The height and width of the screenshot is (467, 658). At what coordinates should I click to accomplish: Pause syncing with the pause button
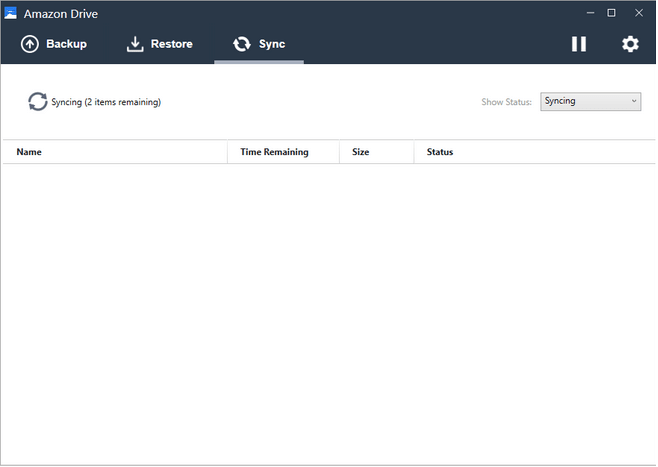click(579, 44)
